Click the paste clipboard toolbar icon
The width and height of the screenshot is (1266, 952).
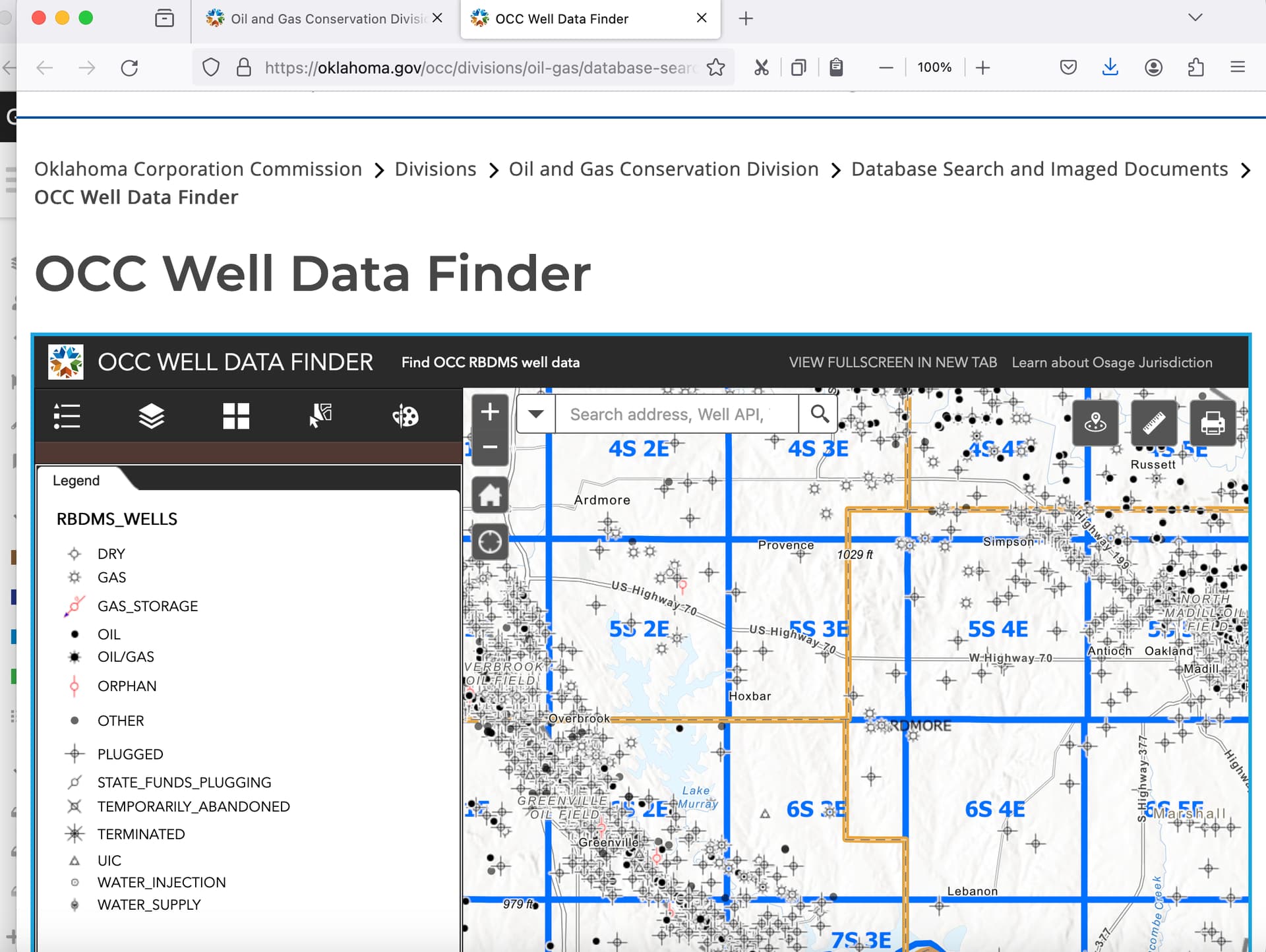[836, 67]
